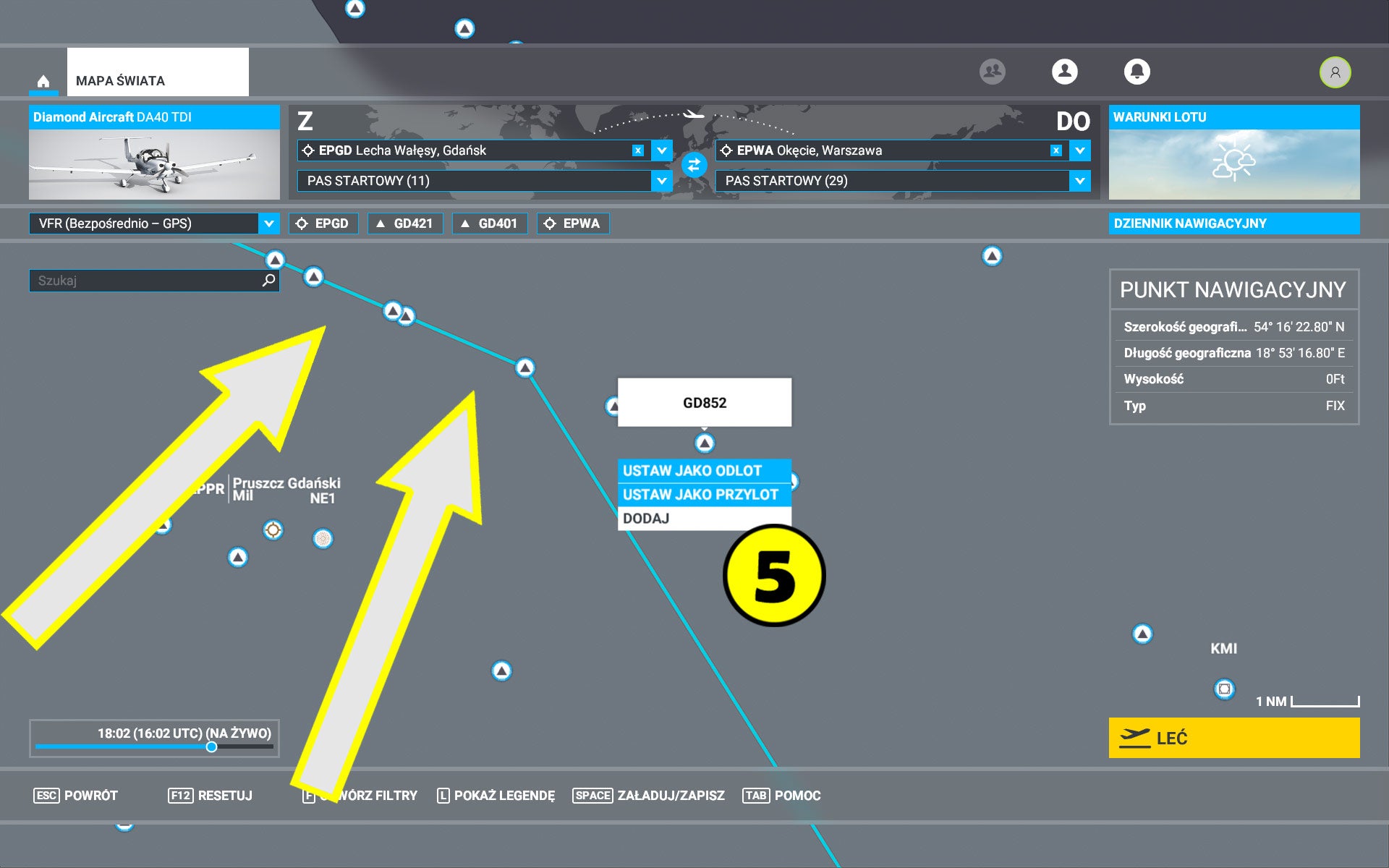Clear the EPGD departure airport
The height and width of the screenshot is (868, 1389).
tap(637, 150)
